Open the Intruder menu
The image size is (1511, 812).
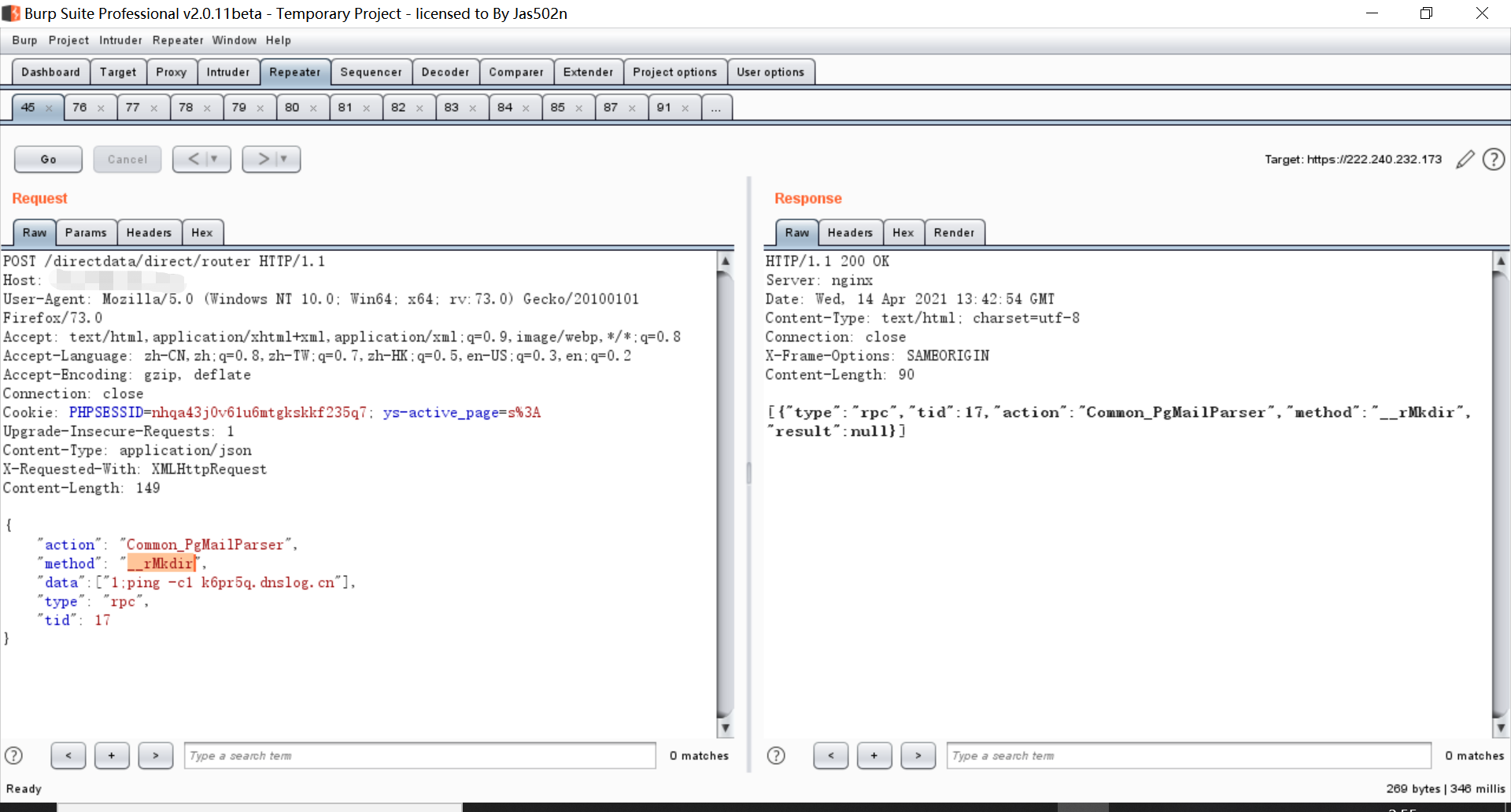point(120,40)
